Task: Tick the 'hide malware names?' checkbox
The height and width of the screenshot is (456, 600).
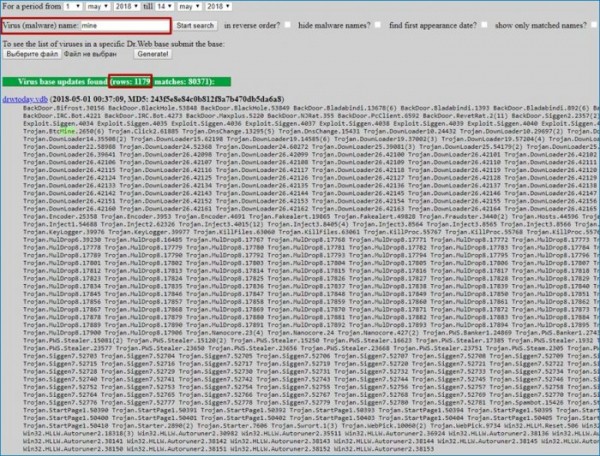Action: tap(378, 25)
